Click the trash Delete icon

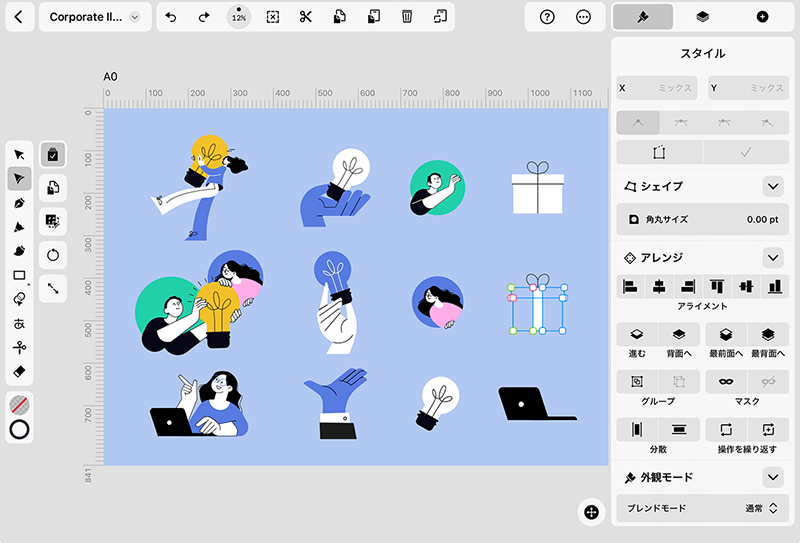coord(406,17)
